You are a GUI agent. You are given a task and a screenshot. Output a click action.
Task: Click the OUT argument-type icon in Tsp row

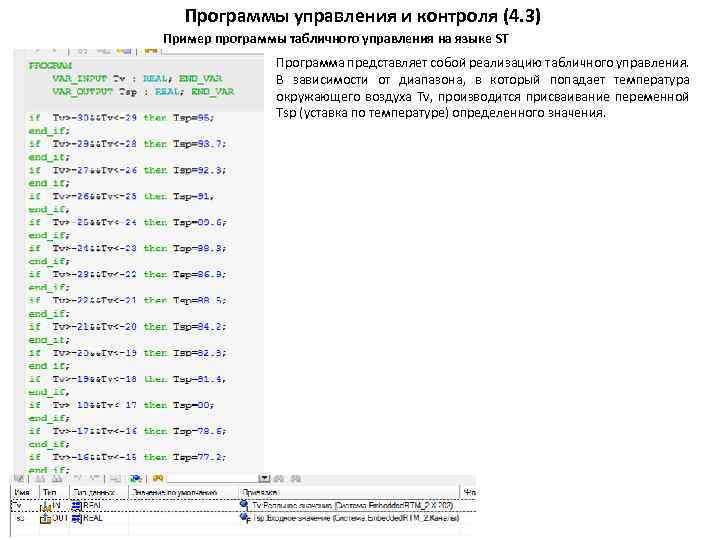tap(45, 519)
